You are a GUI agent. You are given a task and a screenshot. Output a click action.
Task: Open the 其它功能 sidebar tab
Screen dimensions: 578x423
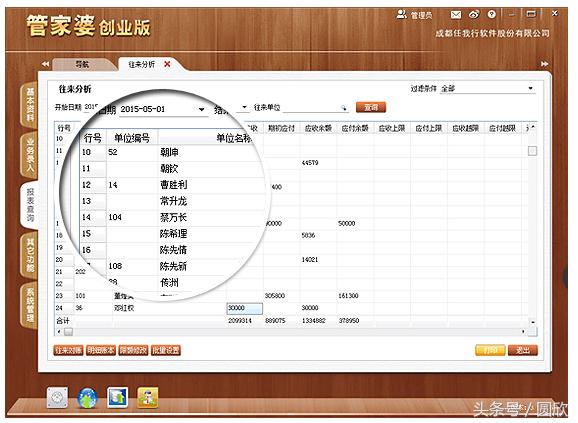point(30,255)
